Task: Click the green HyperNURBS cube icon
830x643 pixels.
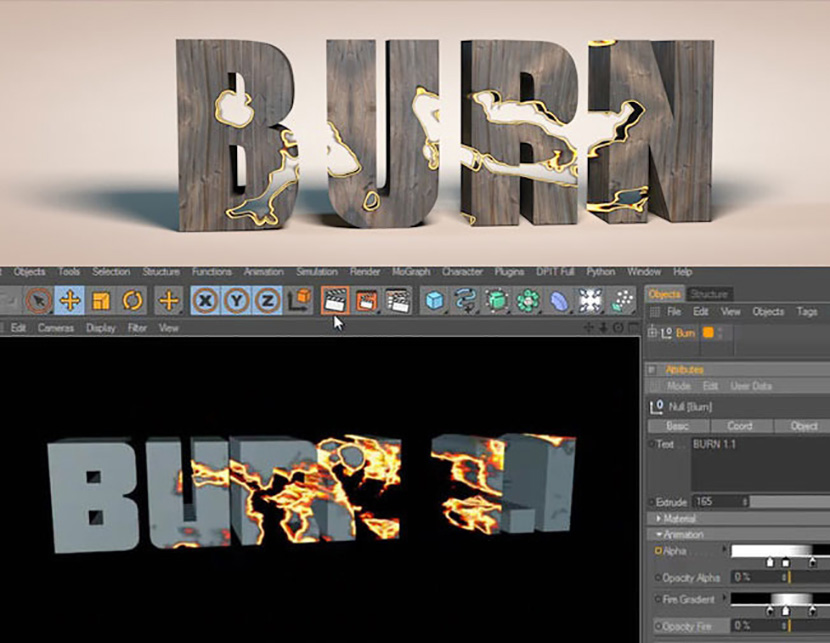Action: click(x=497, y=301)
